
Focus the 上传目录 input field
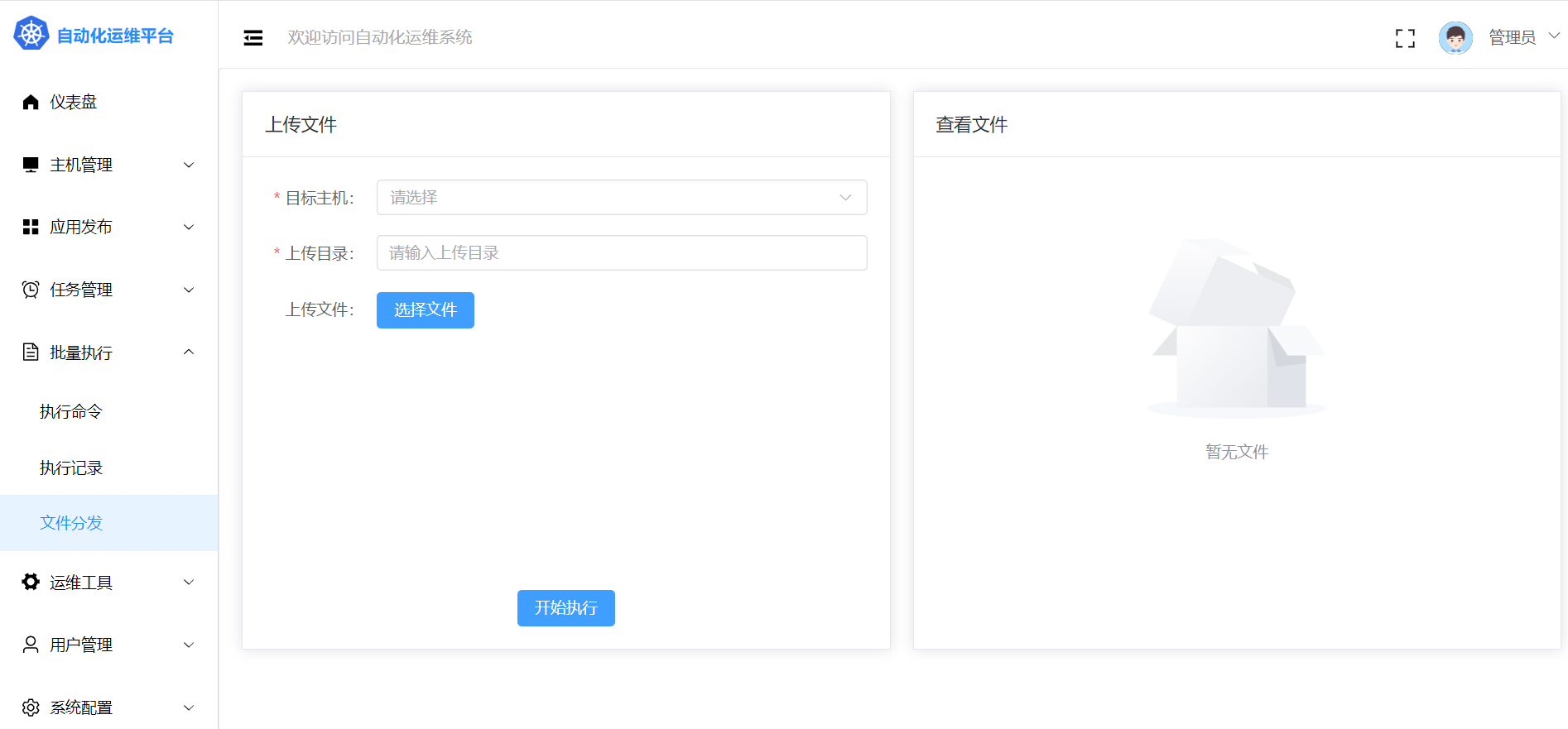tap(621, 253)
